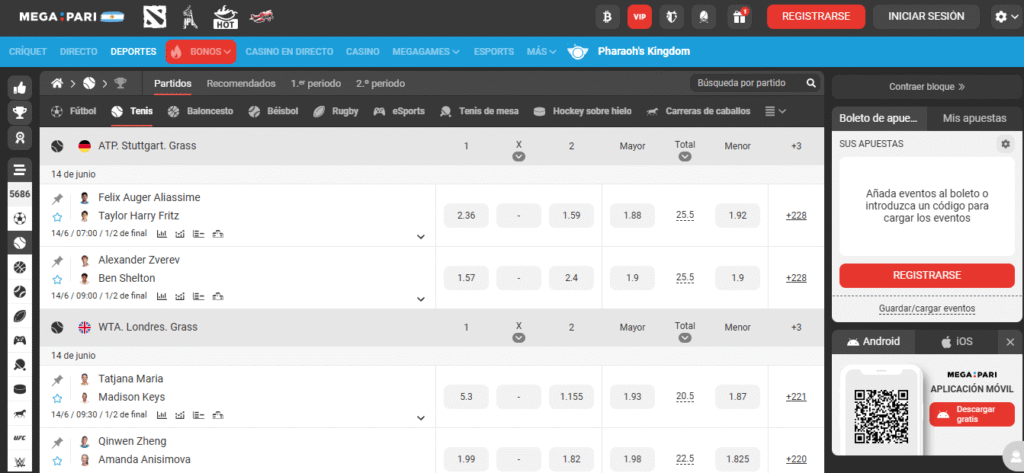Select the football icon in left sidebar
This screenshot has width=1024, height=473.
point(20,219)
